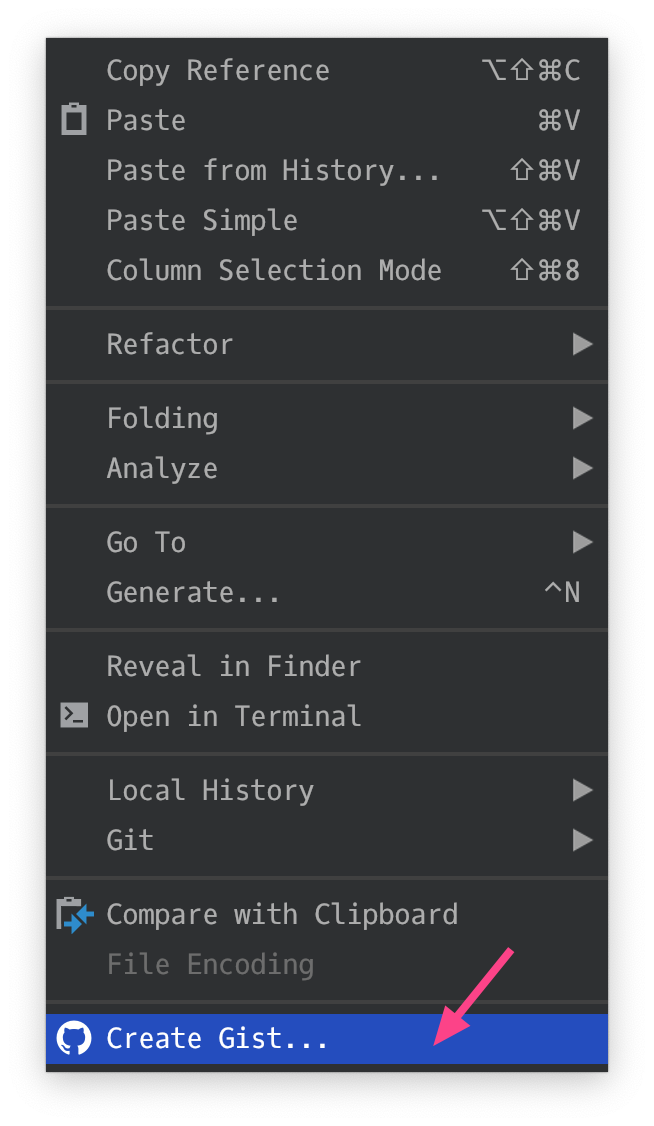Click the GitHub icon beside Create Gist
The image size is (654, 1126).
click(74, 1038)
